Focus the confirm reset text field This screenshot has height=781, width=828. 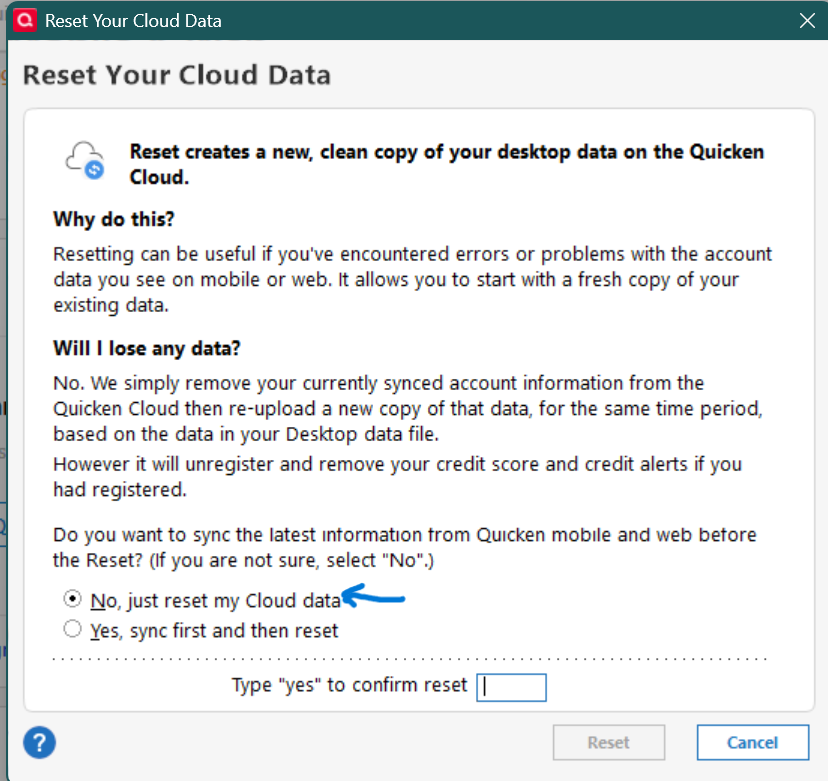[511, 687]
